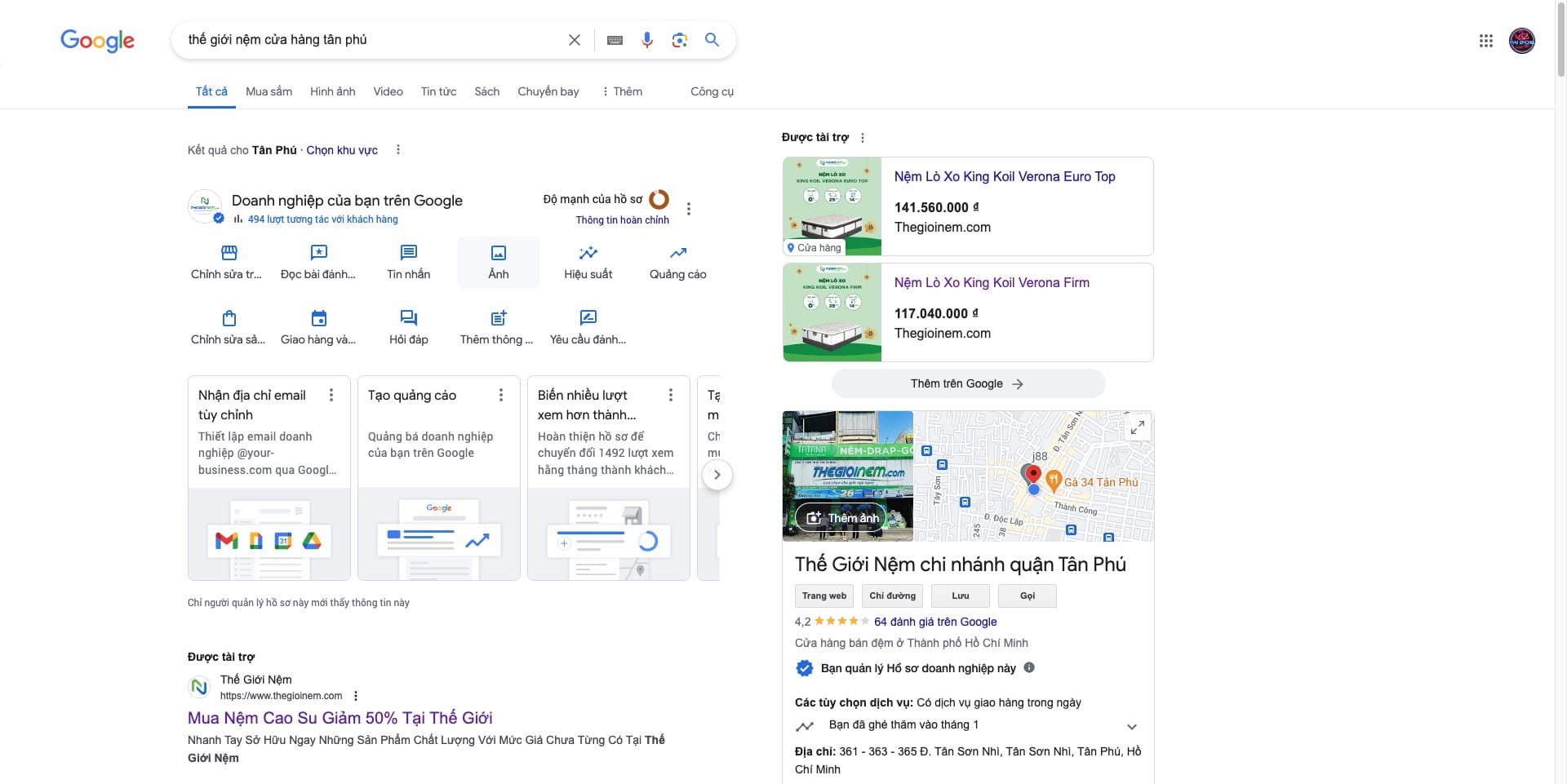Click the Google logo
Image resolution: width=1567 pixels, height=784 pixels.
(x=97, y=40)
